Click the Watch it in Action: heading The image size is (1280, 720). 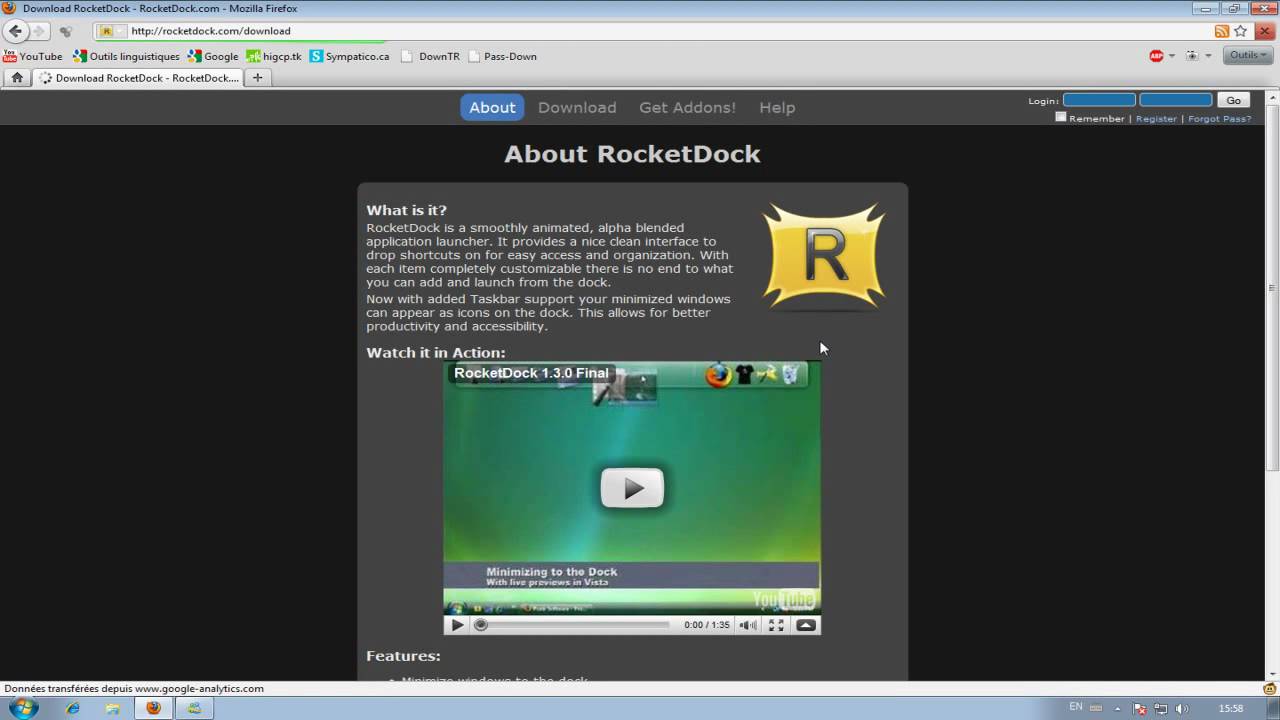436,352
